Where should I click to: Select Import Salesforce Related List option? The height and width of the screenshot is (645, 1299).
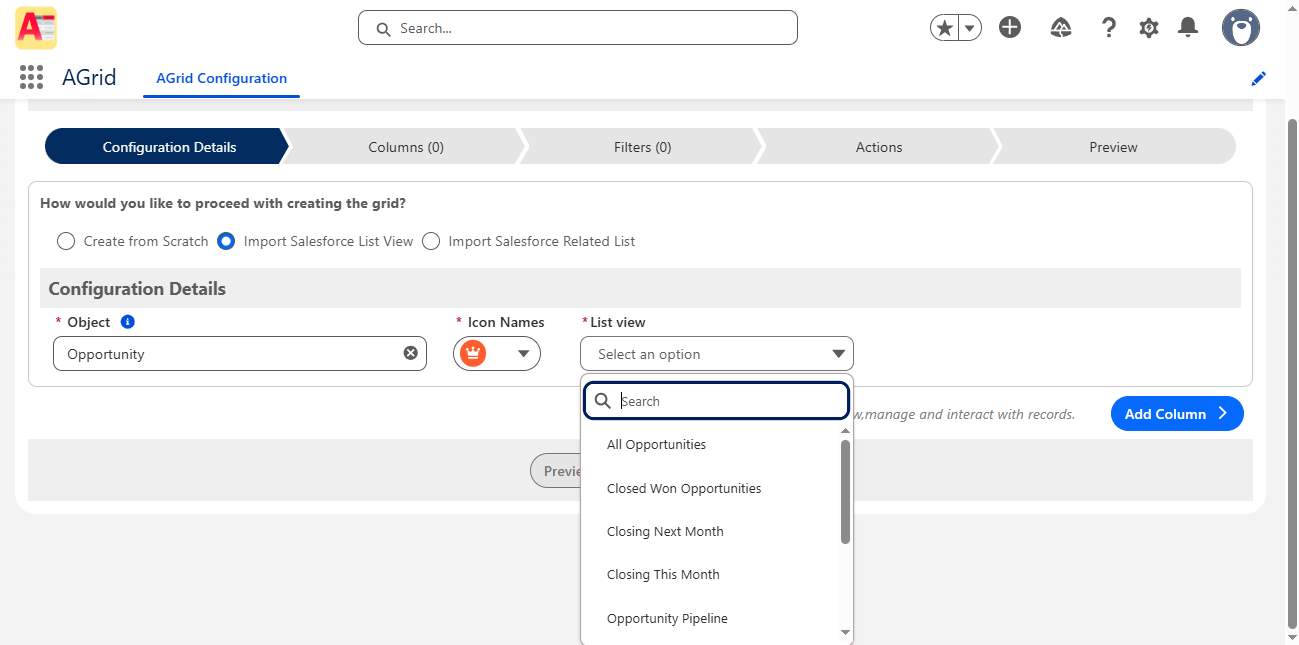(x=431, y=241)
